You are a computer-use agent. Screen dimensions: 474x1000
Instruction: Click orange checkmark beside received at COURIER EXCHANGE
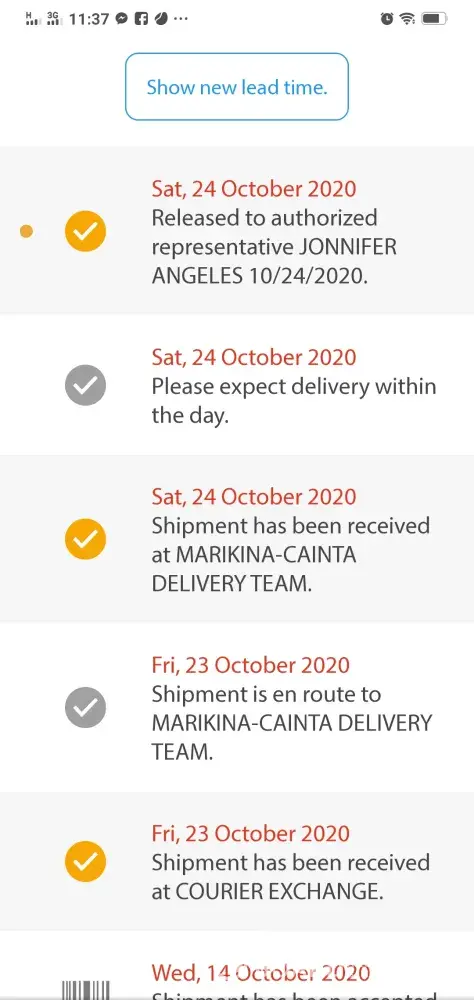coord(85,862)
